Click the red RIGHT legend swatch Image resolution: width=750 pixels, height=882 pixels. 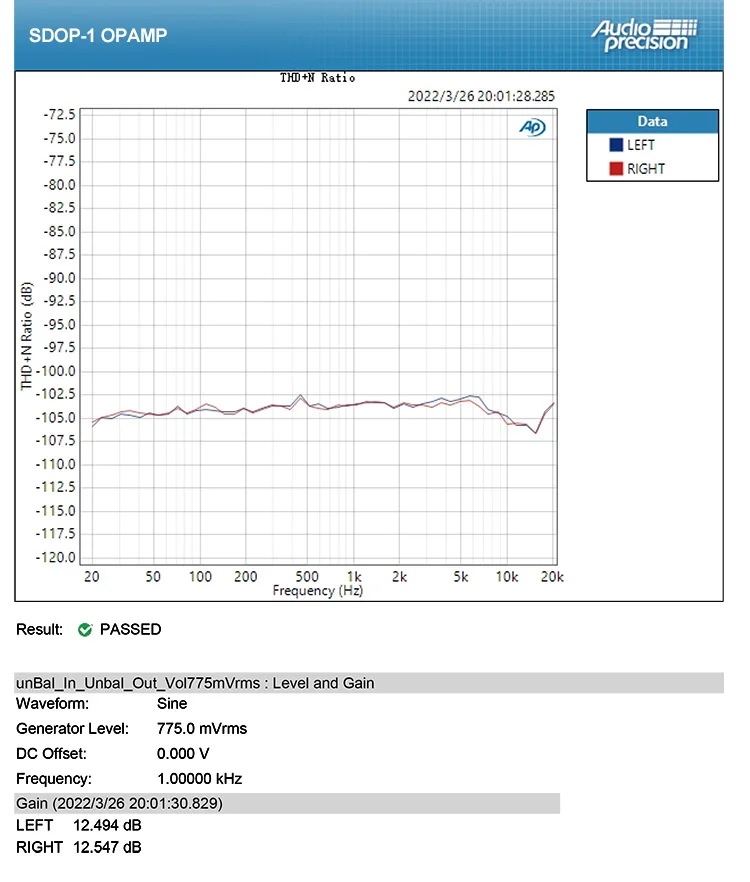[x=616, y=169]
